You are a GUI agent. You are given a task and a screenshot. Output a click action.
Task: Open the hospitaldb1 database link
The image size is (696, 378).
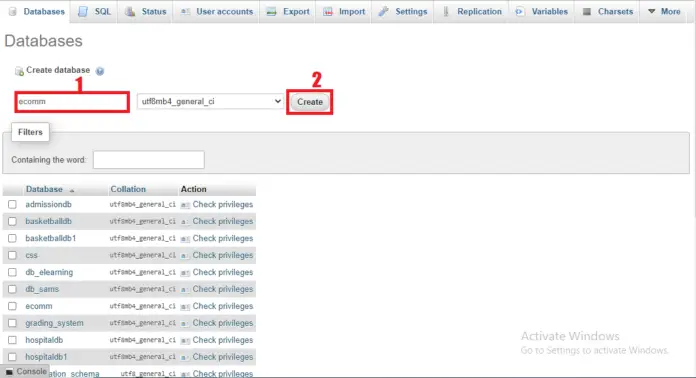click(46, 357)
